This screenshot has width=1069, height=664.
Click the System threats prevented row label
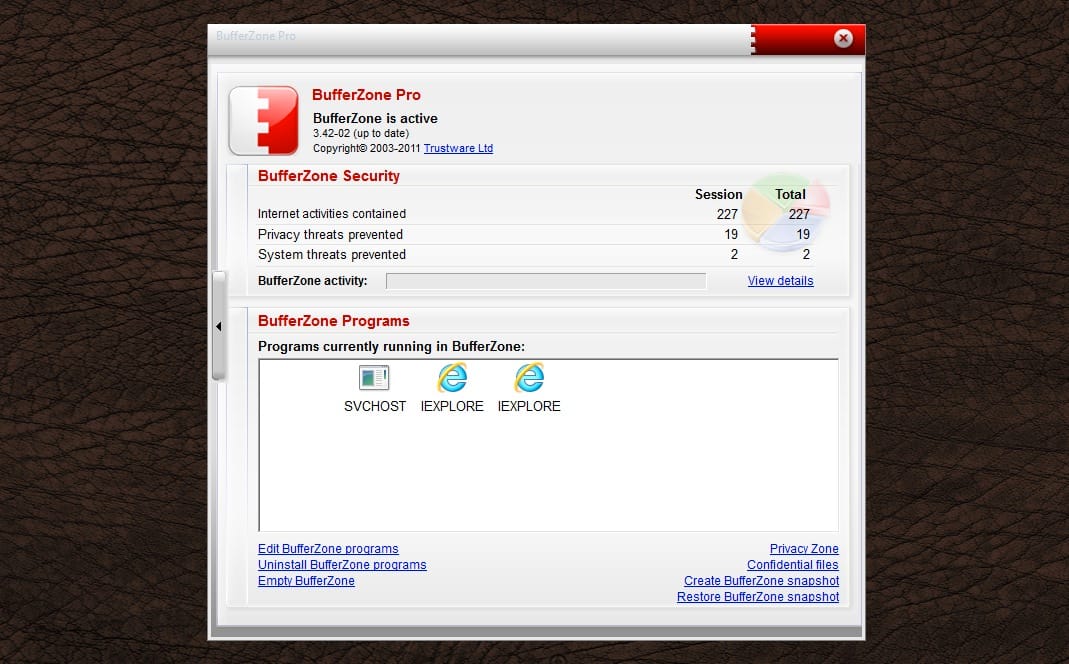332,254
